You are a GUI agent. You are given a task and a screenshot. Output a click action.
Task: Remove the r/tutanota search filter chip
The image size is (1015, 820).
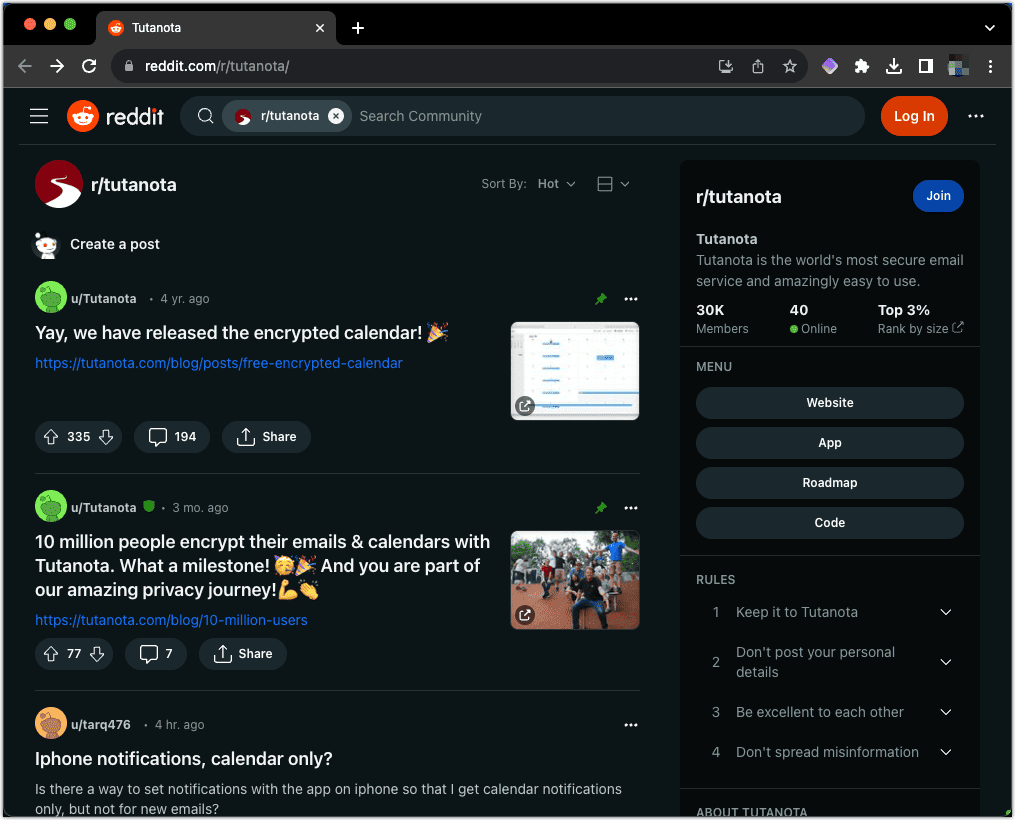[335, 116]
